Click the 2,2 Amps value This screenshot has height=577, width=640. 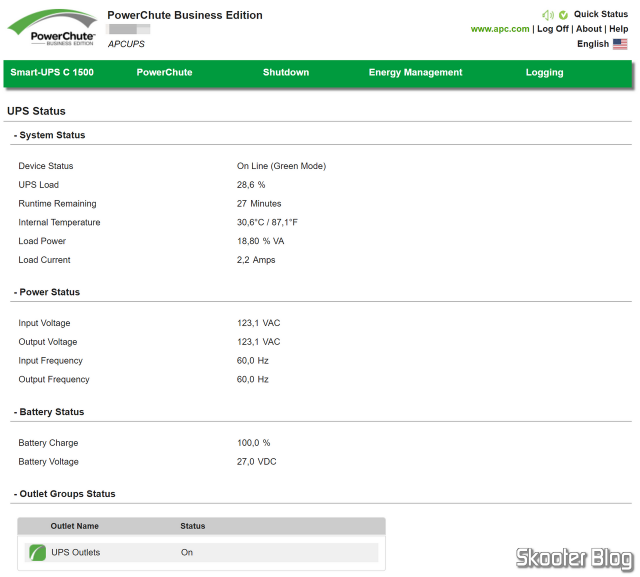coord(256,260)
